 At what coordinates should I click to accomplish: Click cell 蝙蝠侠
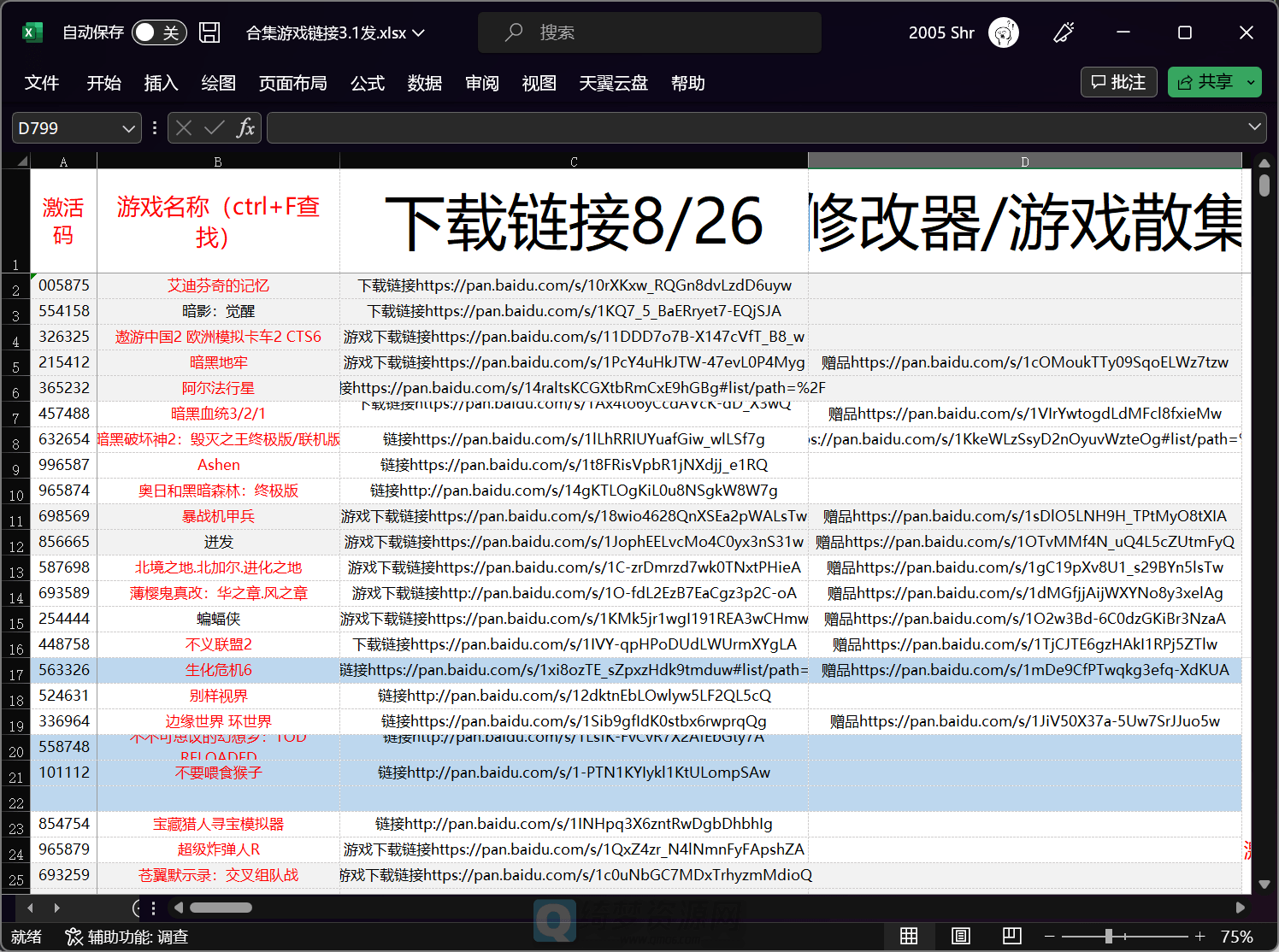(x=218, y=619)
